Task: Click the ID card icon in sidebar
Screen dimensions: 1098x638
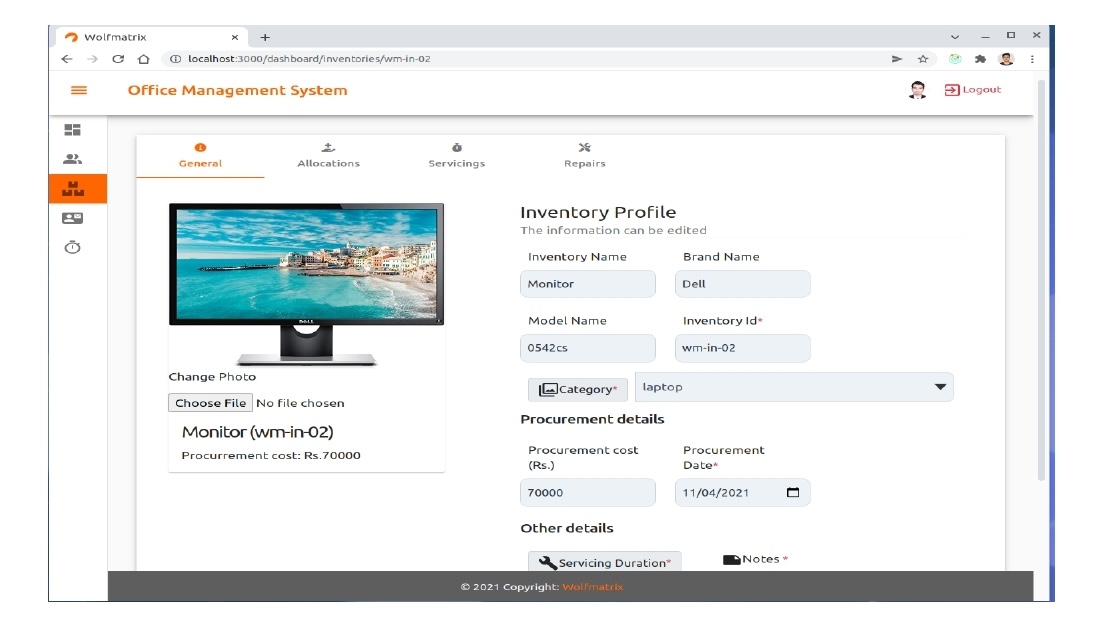Action: pyautogui.click(x=72, y=217)
